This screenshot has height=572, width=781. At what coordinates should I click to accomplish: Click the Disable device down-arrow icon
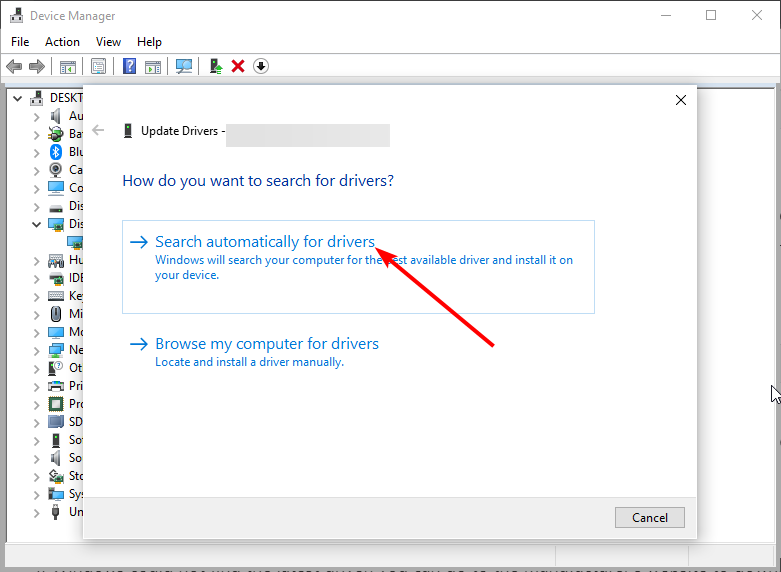pos(261,66)
